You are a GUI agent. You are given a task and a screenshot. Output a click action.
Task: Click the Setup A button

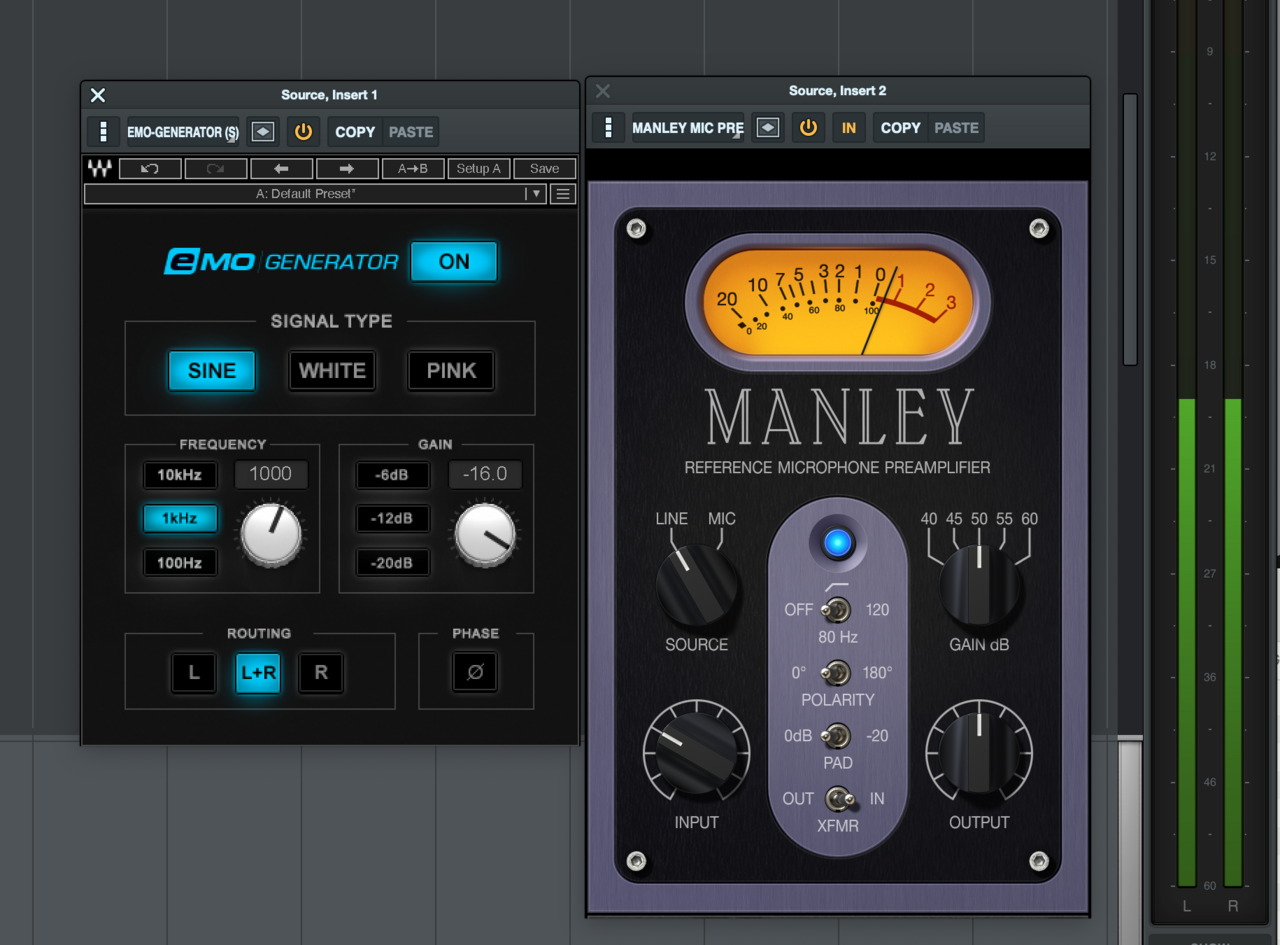479,169
